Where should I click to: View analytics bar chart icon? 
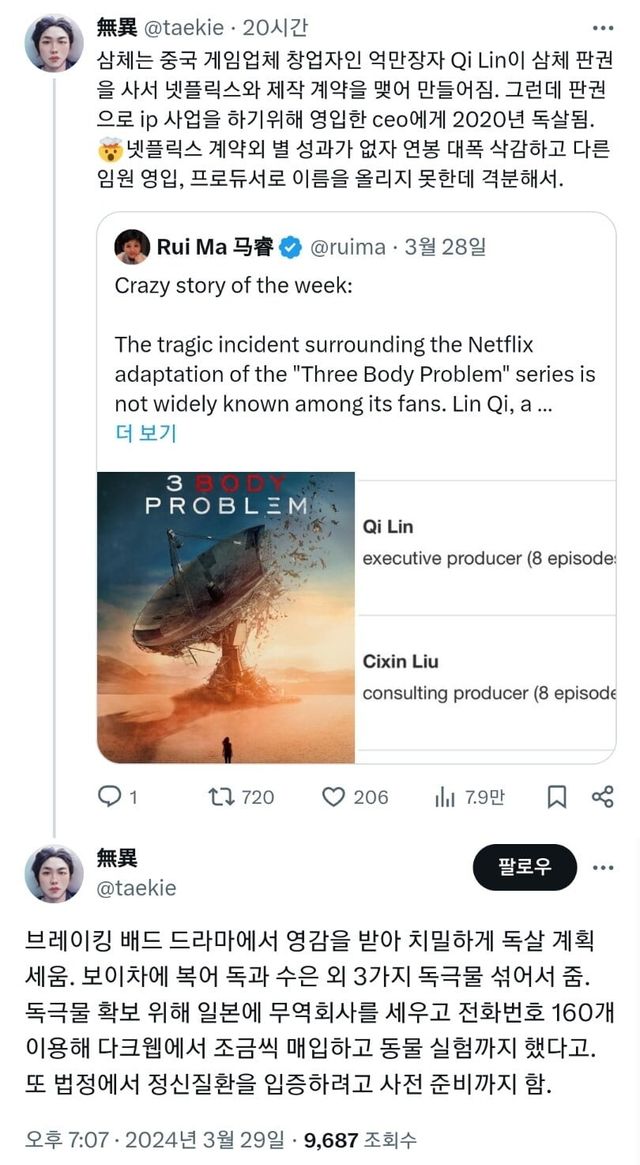tap(445, 796)
